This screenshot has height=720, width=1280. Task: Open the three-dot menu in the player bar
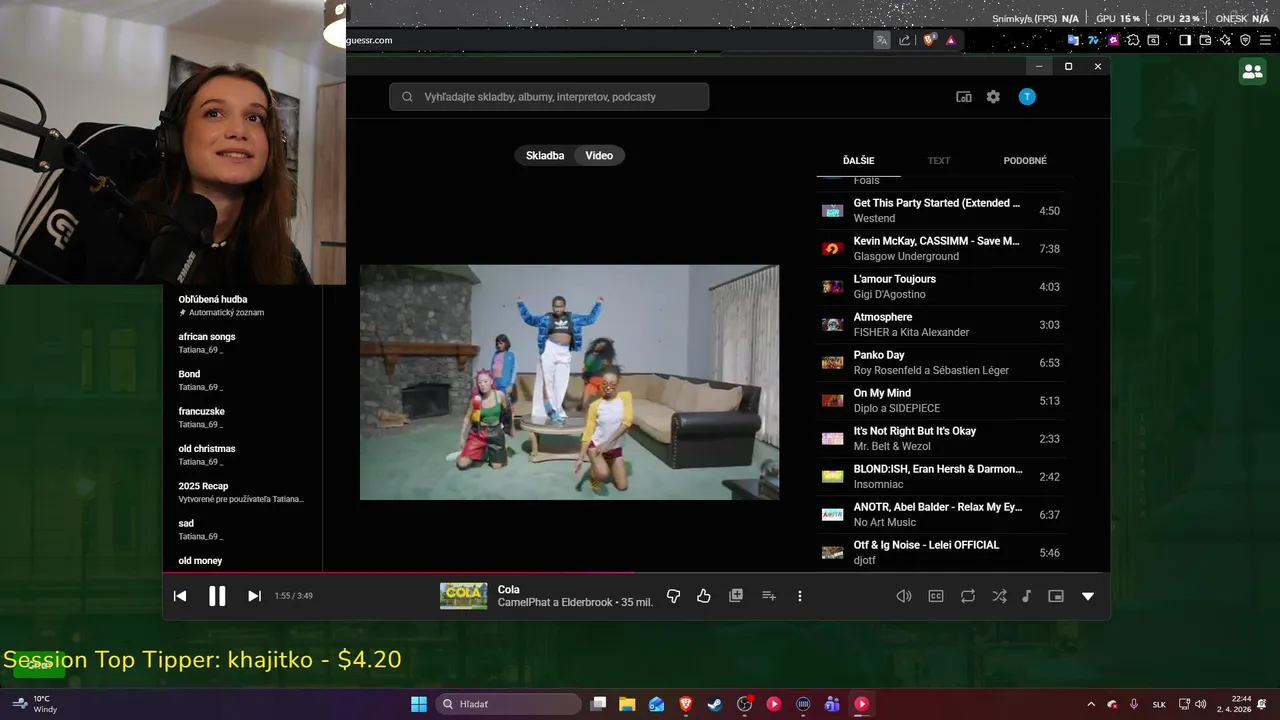pyautogui.click(x=800, y=596)
